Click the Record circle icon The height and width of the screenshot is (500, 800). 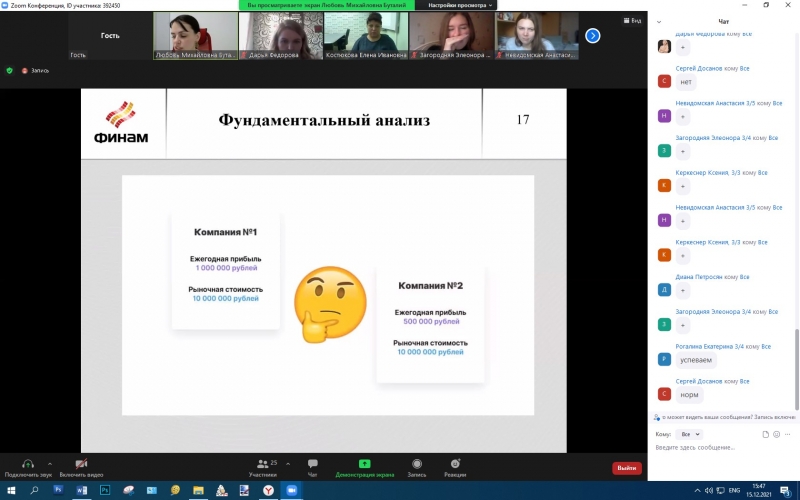417,464
